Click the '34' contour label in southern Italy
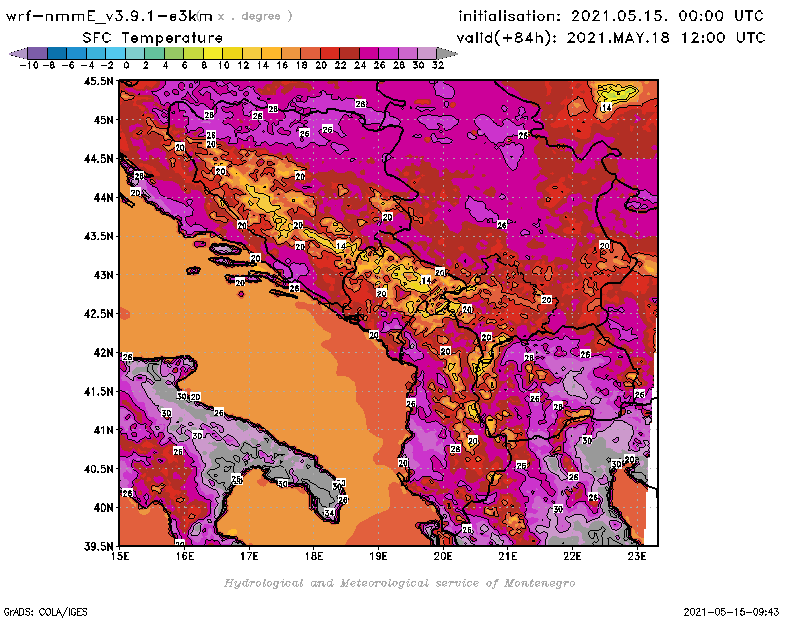 330,513
